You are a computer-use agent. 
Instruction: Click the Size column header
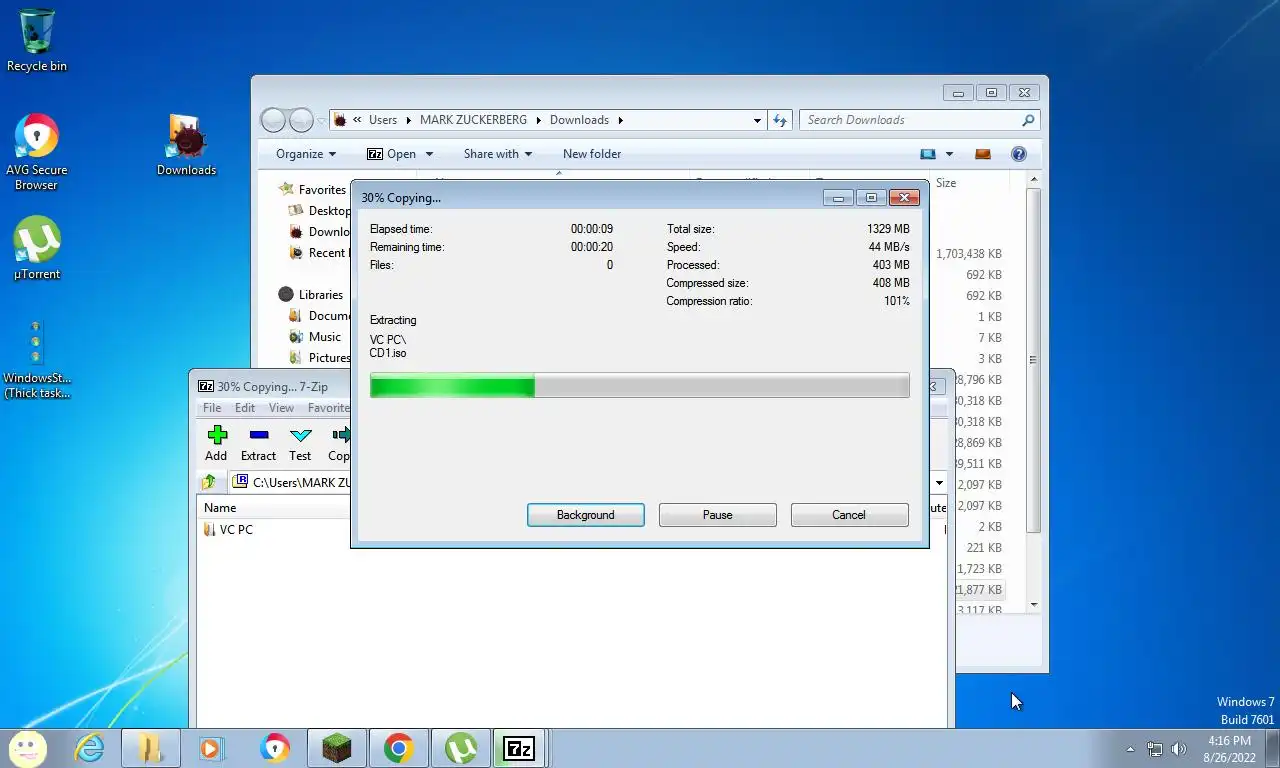point(946,183)
